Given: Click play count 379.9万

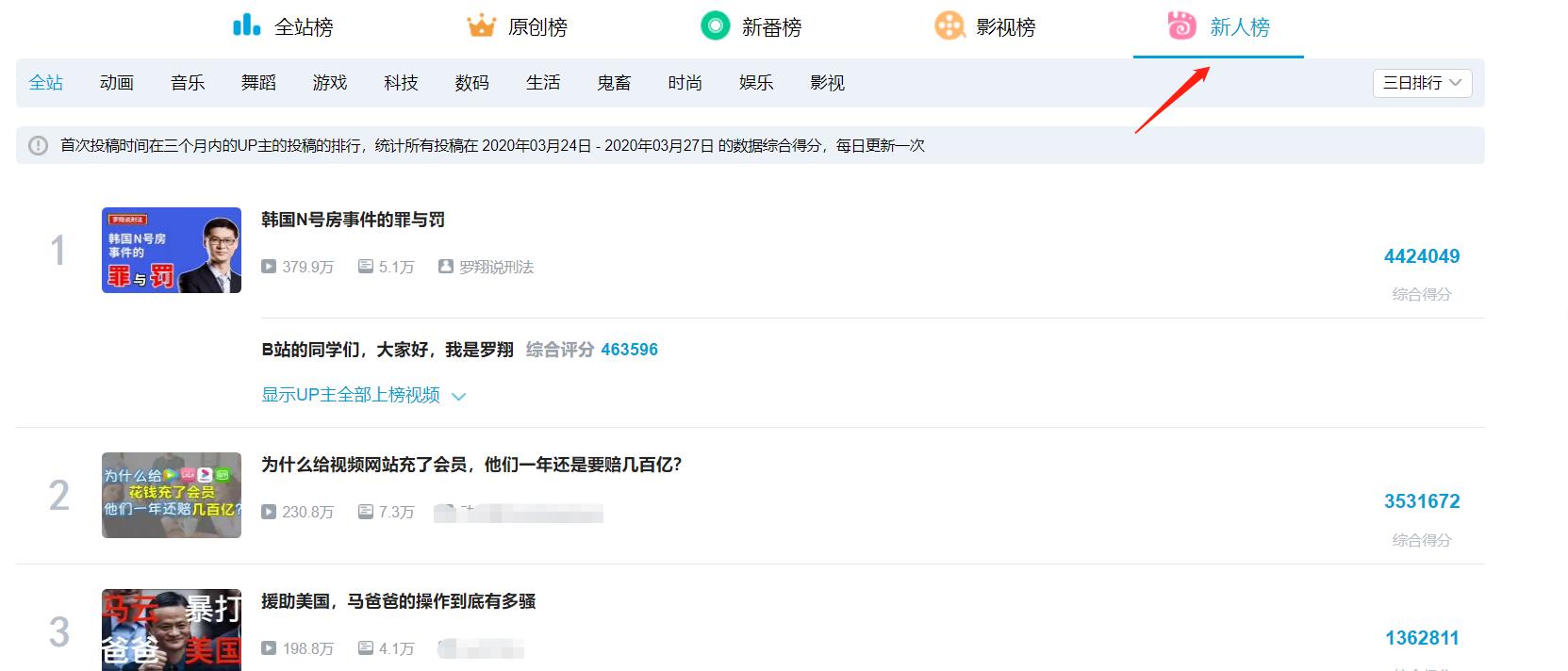Looking at the screenshot, I should pyautogui.click(x=308, y=267).
